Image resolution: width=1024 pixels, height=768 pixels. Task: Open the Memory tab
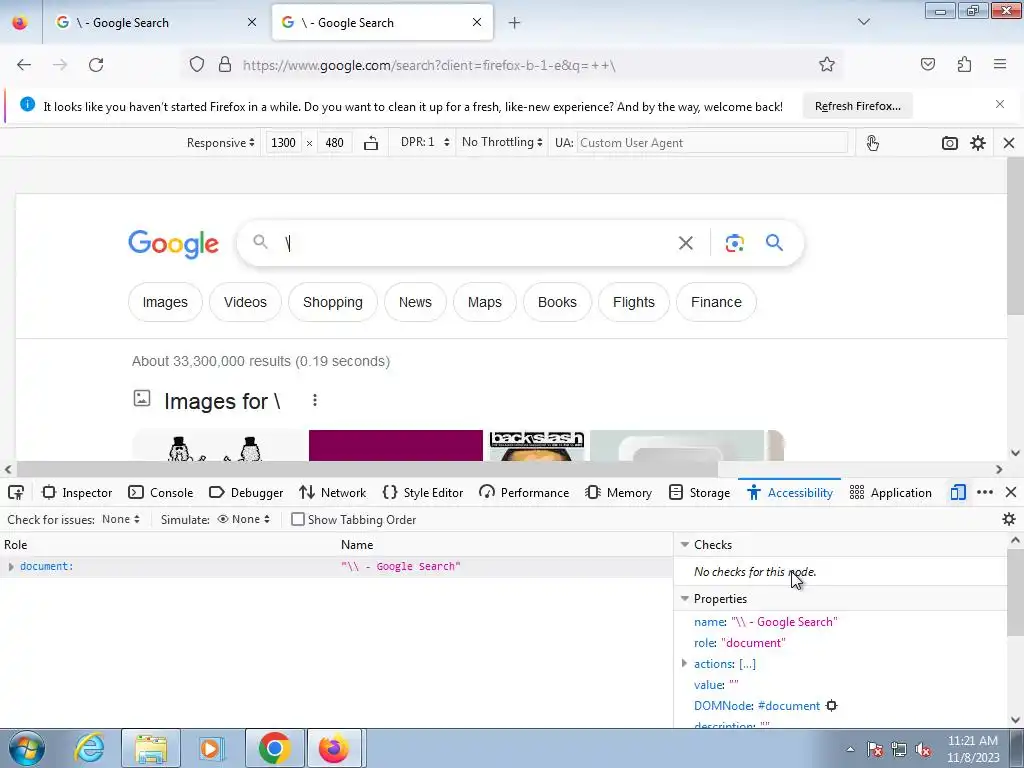[618, 492]
